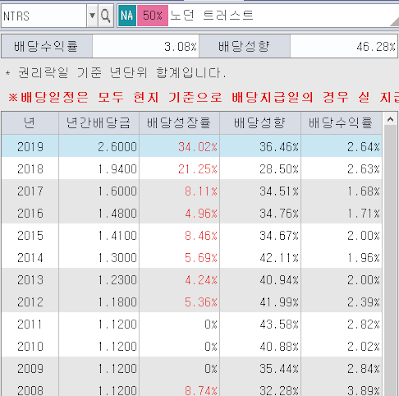Click the stock name 노던 트러스트
The height and width of the screenshot is (396, 399).
click(212, 16)
